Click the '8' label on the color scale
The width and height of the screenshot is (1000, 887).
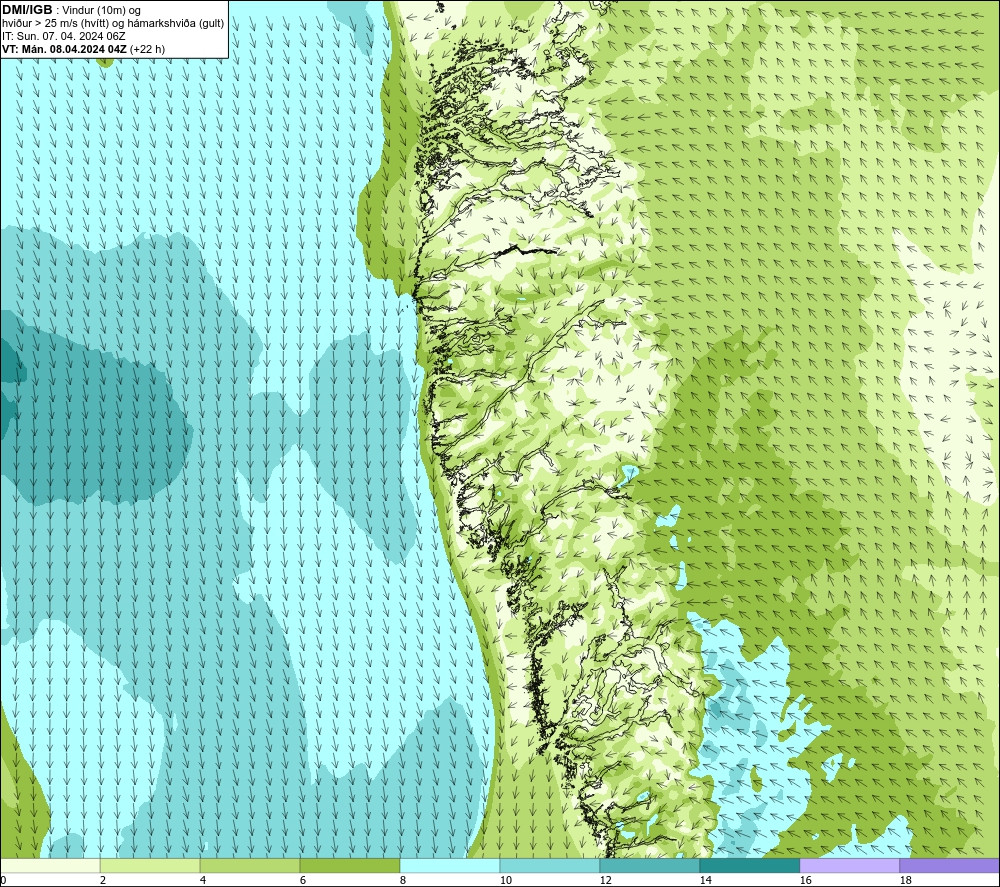tap(402, 880)
